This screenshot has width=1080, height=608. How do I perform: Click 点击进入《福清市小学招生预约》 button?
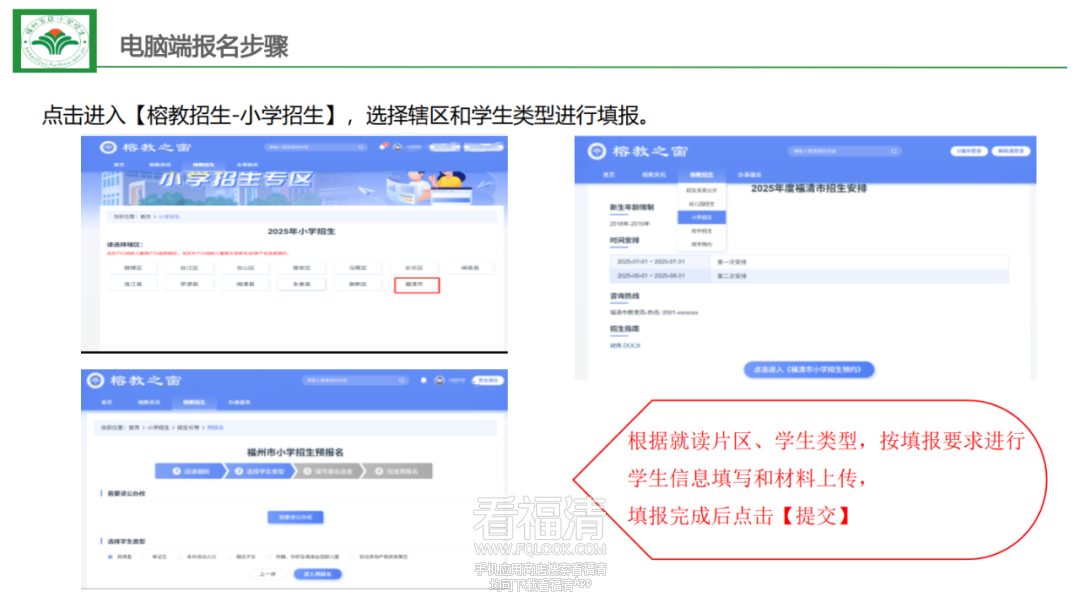[x=809, y=369]
